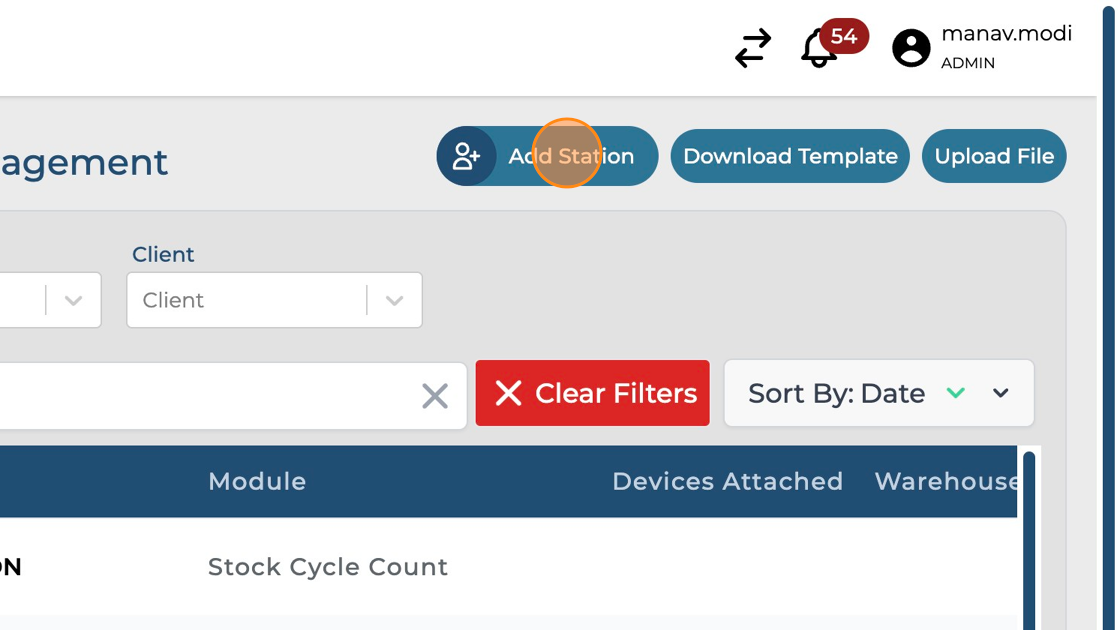Click the swap arrows icon in header

pos(753,48)
